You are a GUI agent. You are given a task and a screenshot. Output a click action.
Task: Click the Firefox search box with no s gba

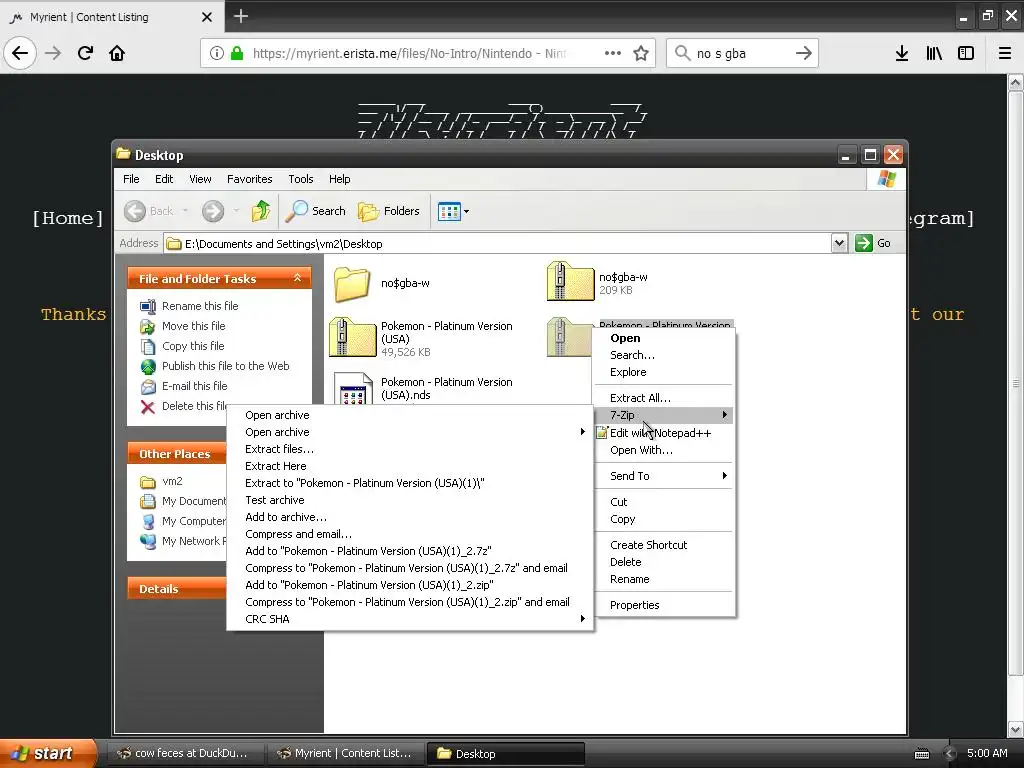[741, 53]
